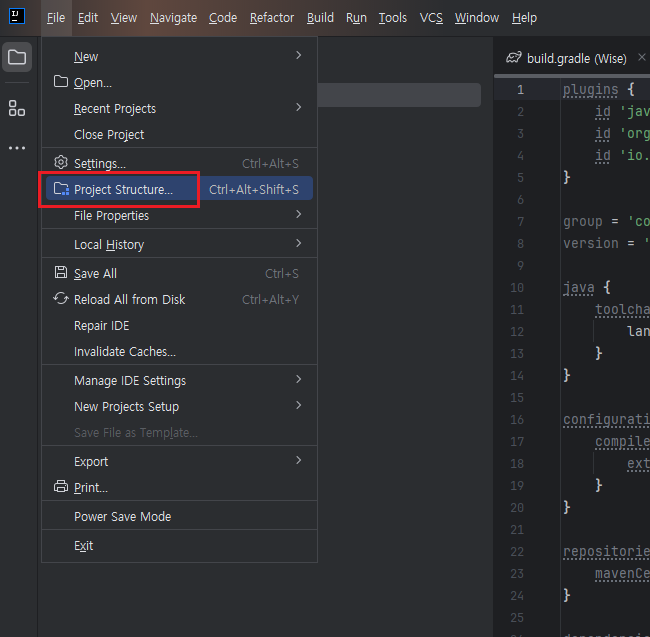Open the Structure tool window icon

pos(17,108)
